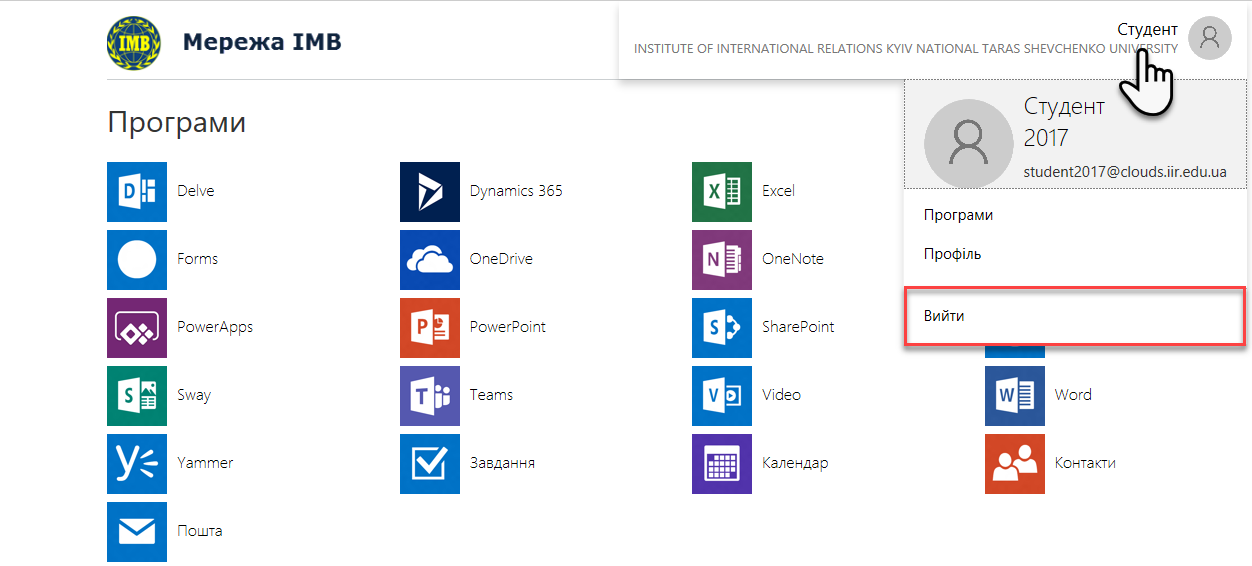This screenshot has height=566, width=1252.
Task: Open the Завдання checkmark icon
Action: [430, 463]
